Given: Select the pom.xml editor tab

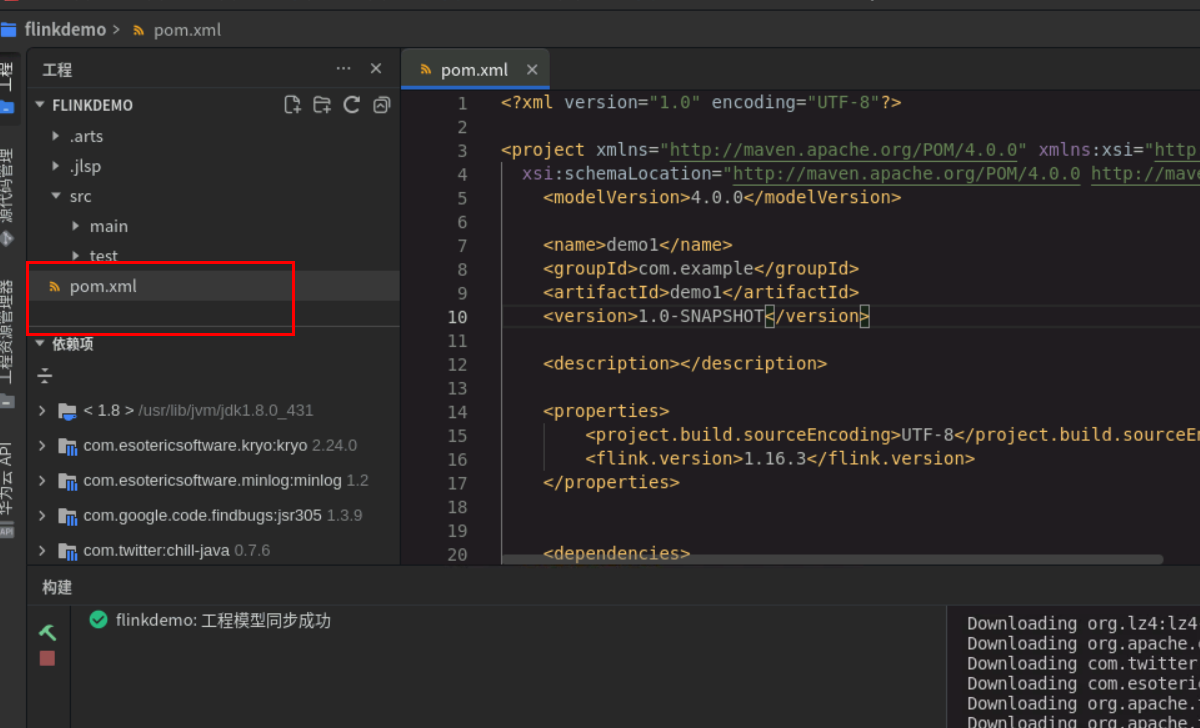Looking at the screenshot, I should point(473,70).
